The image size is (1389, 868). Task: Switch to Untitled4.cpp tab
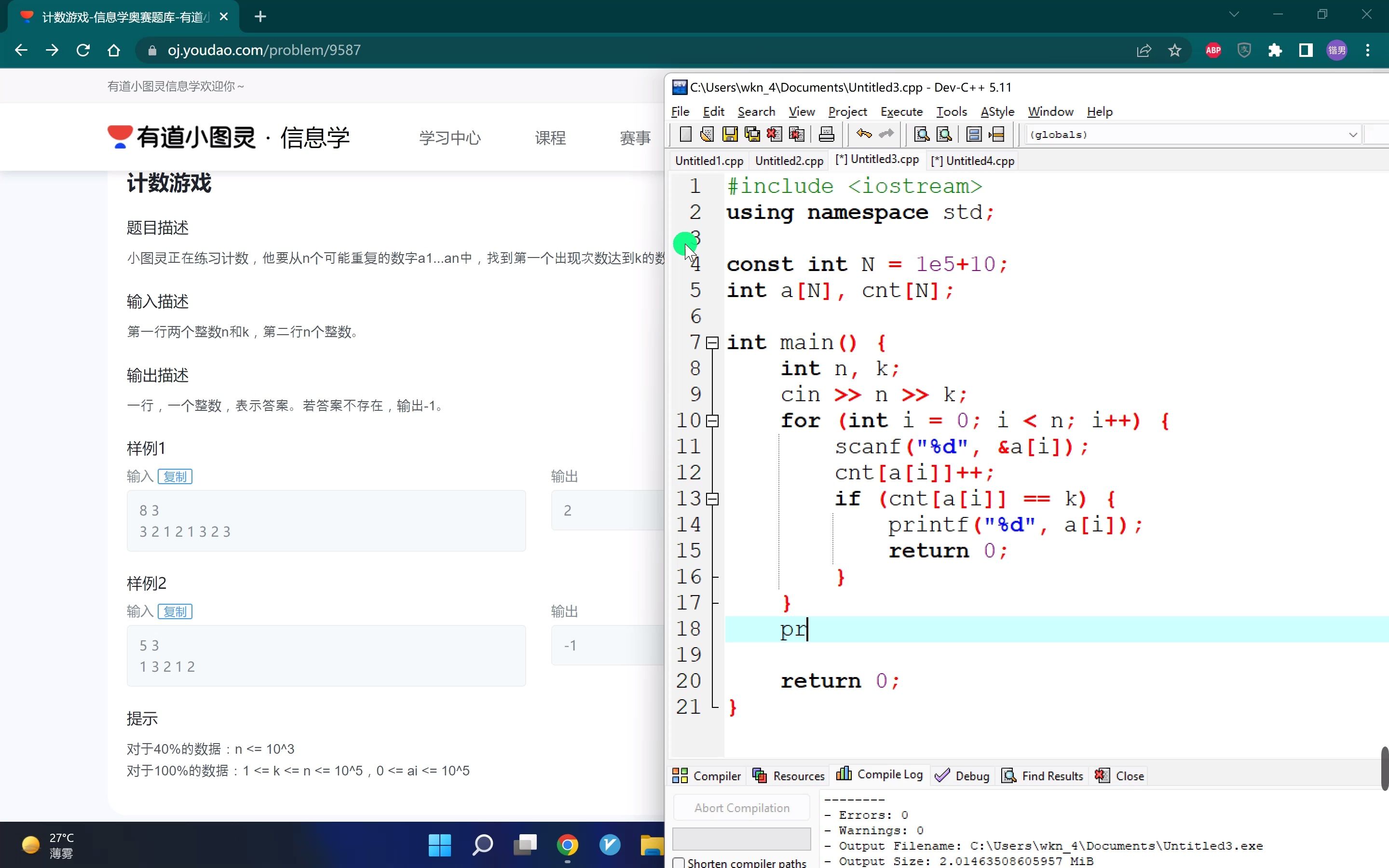tap(973, 161)
